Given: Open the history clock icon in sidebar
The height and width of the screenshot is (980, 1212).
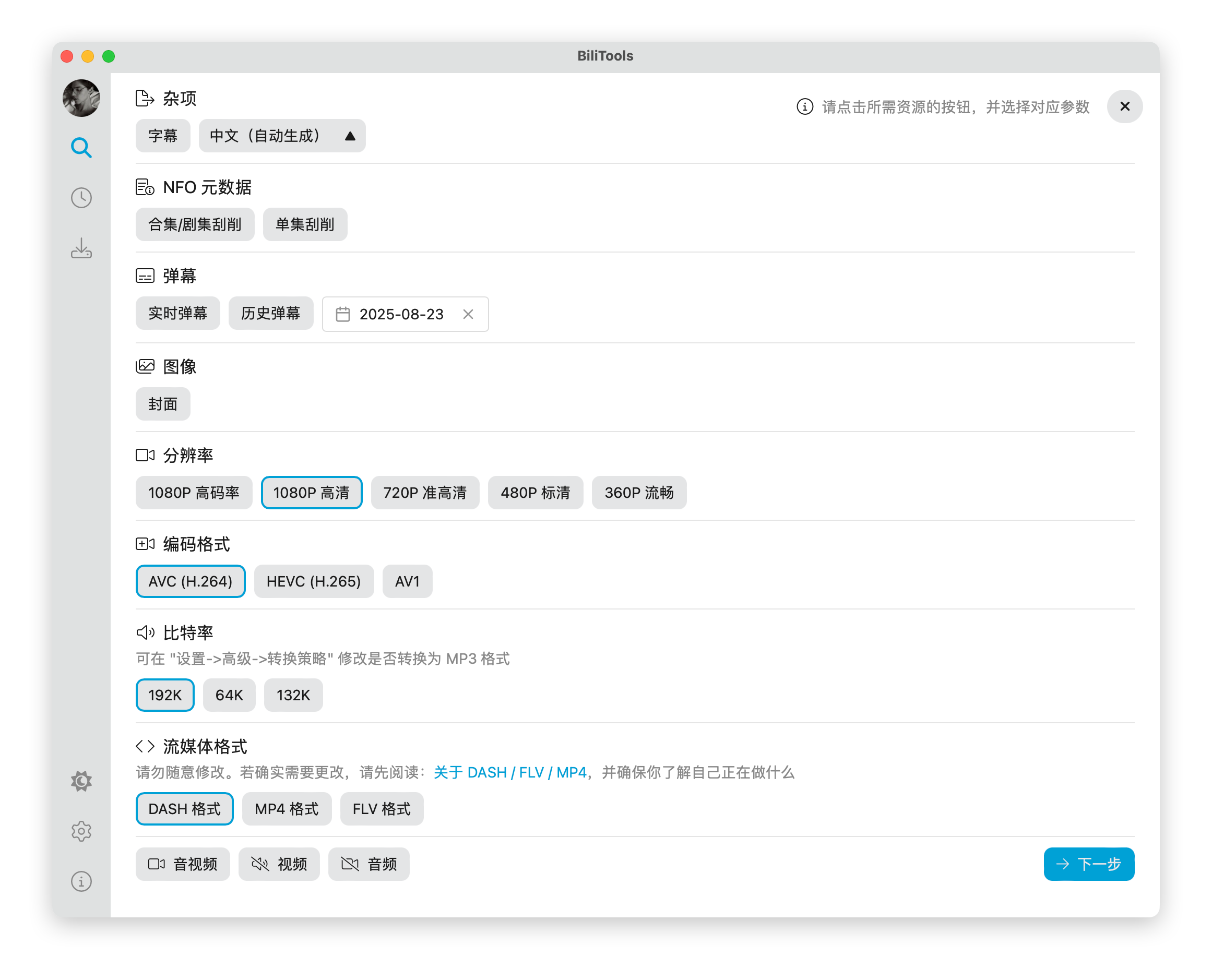Looking at the screenshot, I should 81,198.
